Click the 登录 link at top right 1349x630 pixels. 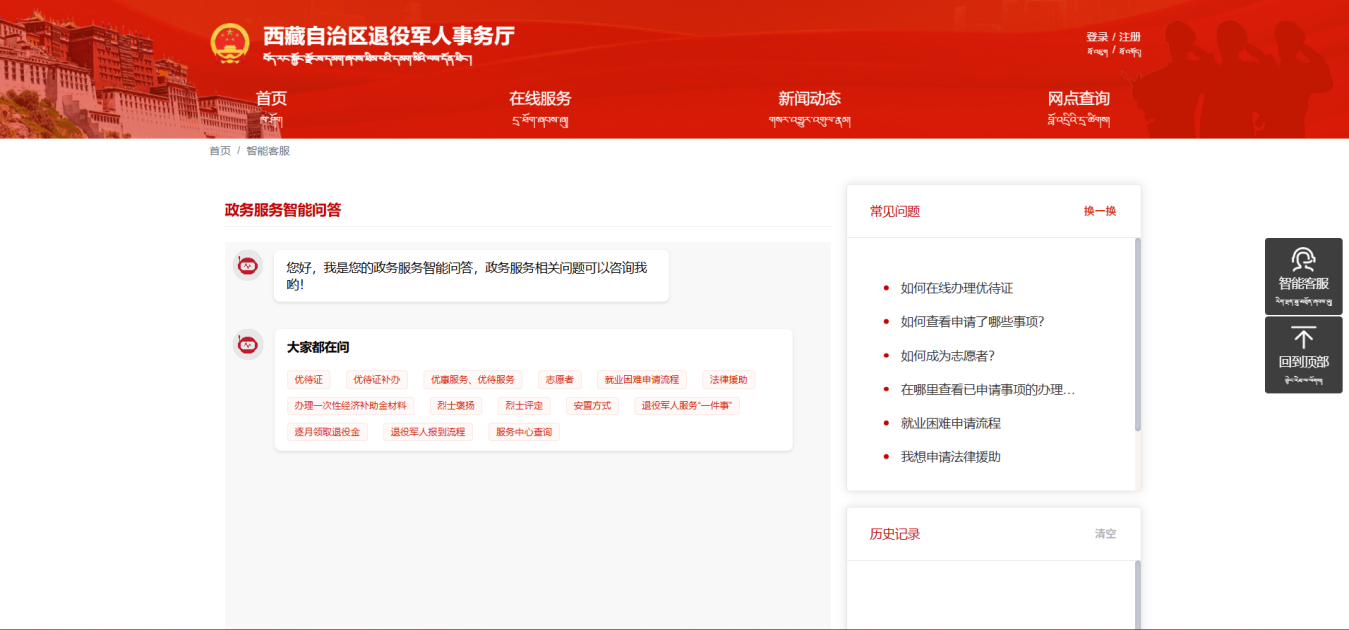tap(1097, 37)
